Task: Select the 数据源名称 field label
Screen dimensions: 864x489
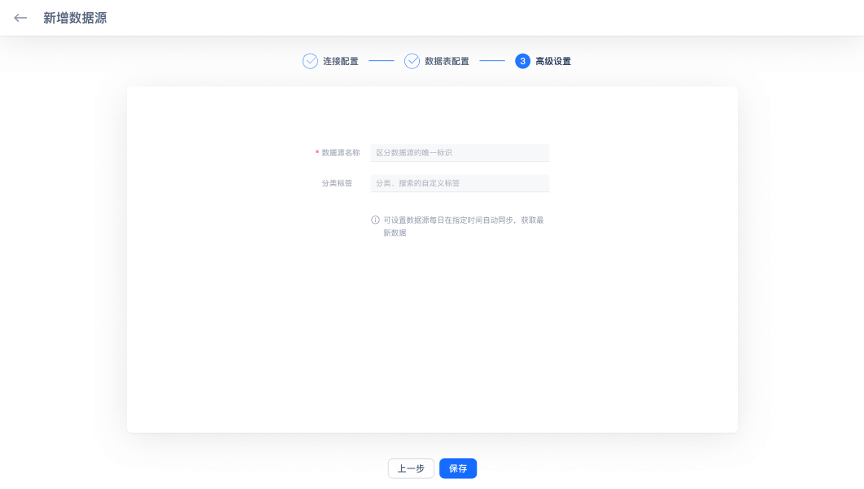Action: [x=341, y=153]
